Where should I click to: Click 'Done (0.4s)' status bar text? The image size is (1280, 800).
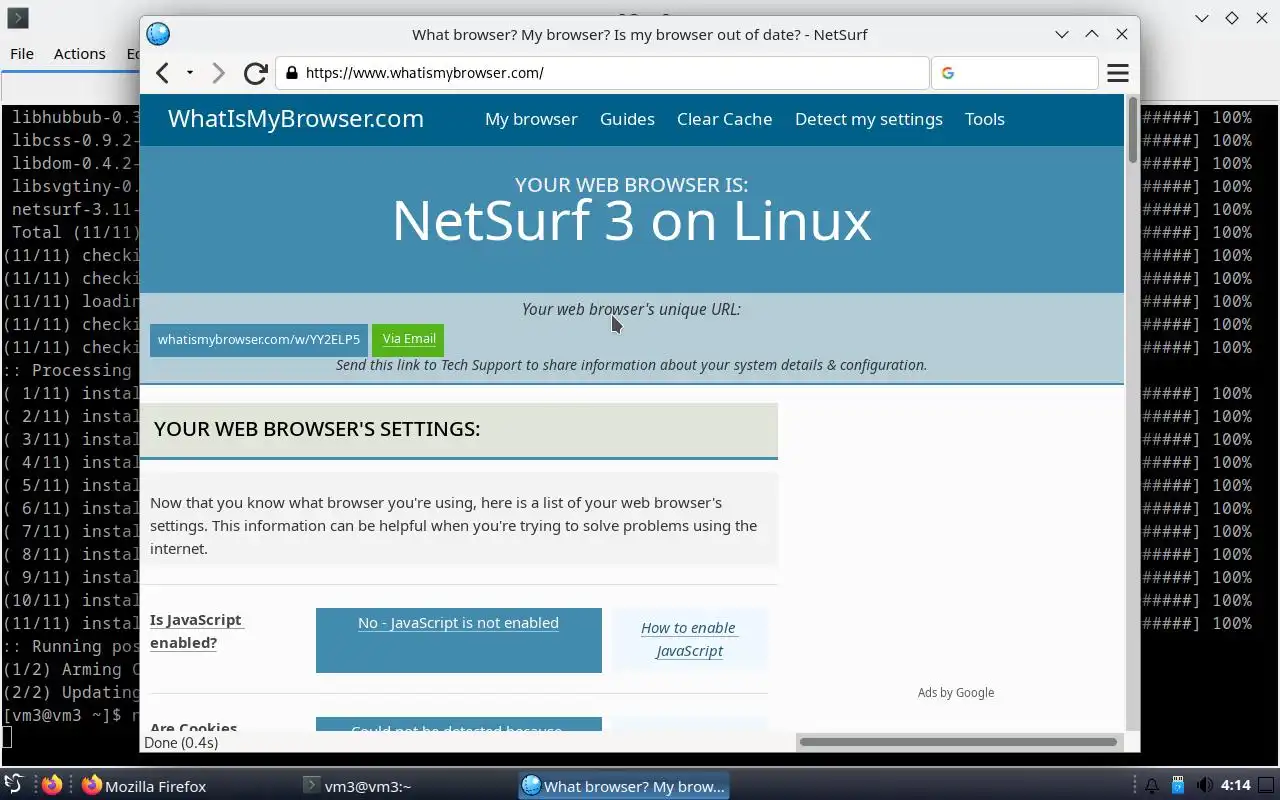coord(181,742)
